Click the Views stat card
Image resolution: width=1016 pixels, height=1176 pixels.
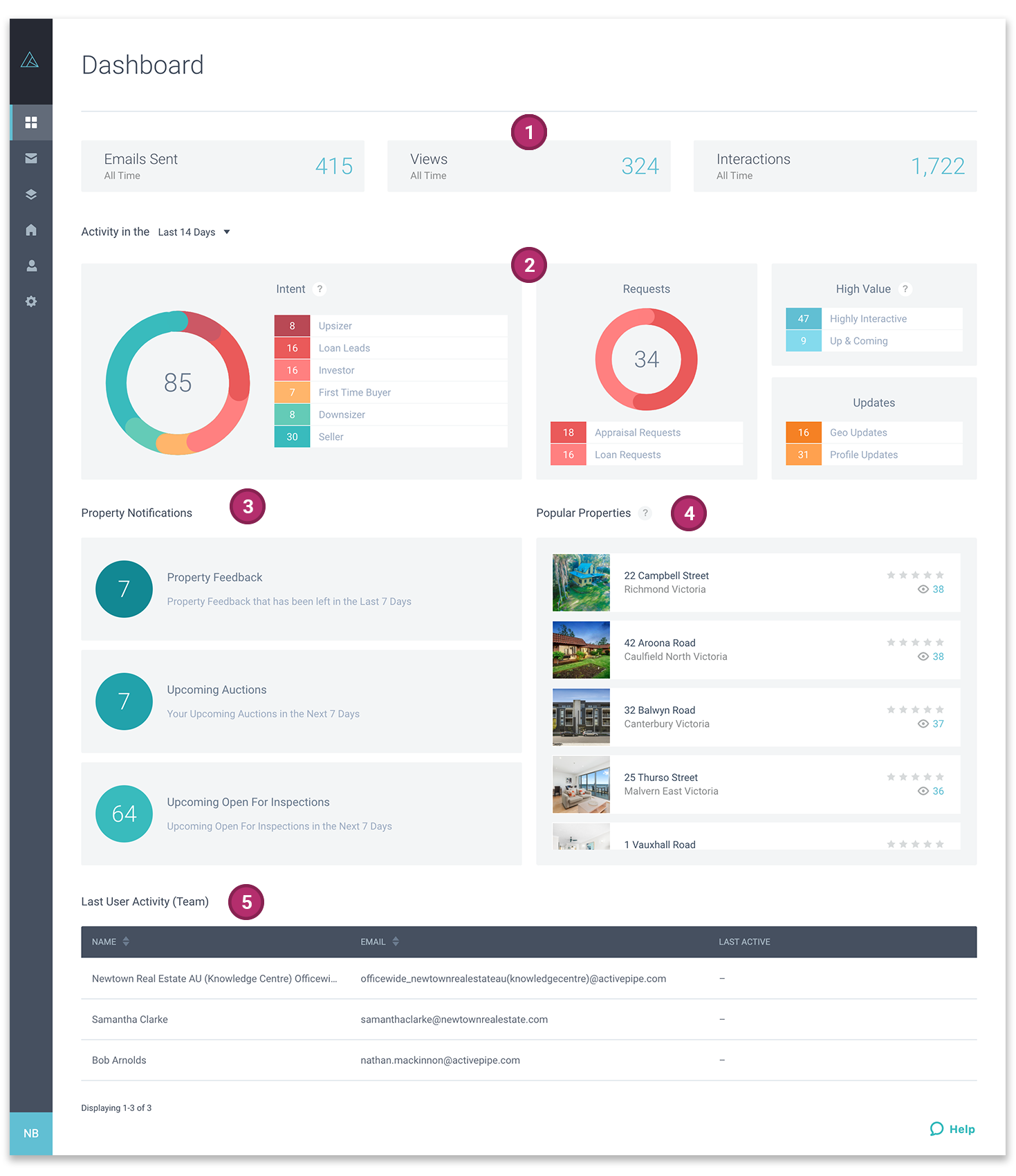pyautogui.click(x=529, y=166)
